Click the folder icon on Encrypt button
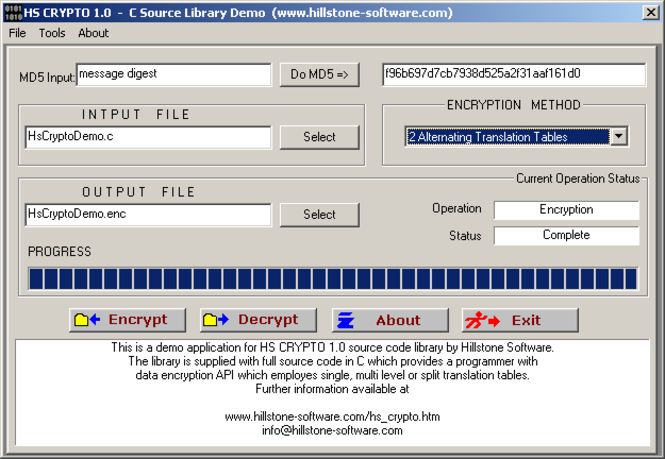This screenshot has width=665, height=459. coord(87,319)
